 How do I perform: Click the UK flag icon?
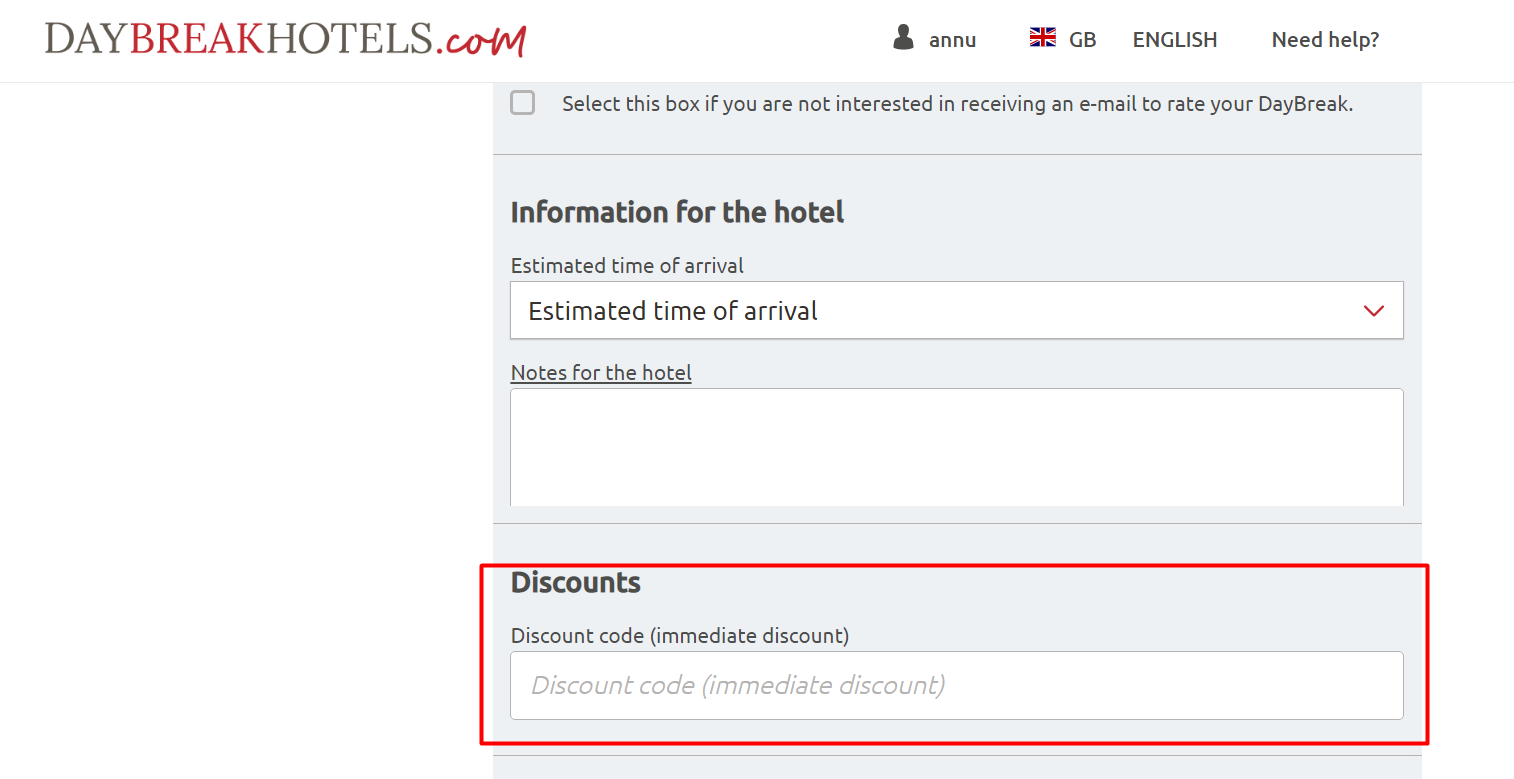(x=1043, y=38)
